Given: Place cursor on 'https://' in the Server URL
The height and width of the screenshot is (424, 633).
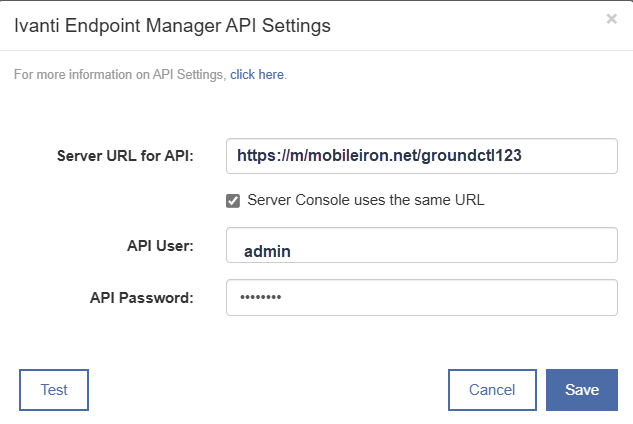Looking at the screenshot, I should point(262,156).
